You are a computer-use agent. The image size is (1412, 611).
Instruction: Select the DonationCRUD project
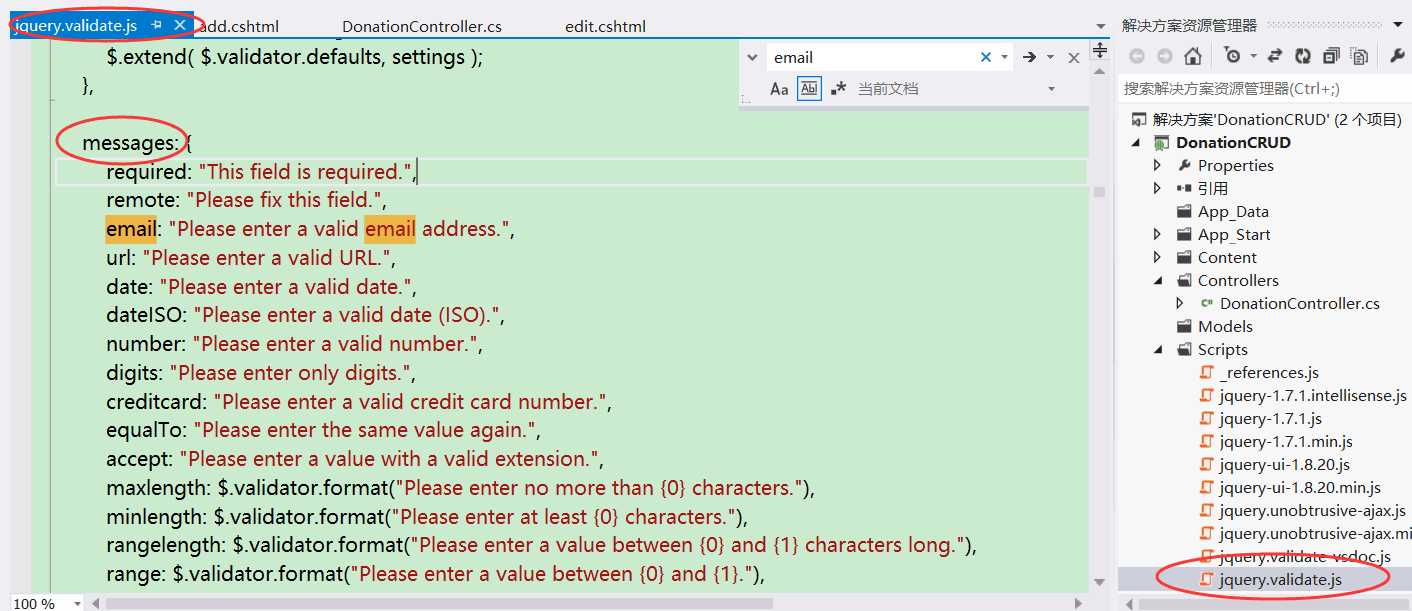click(x=1233, y=142)
